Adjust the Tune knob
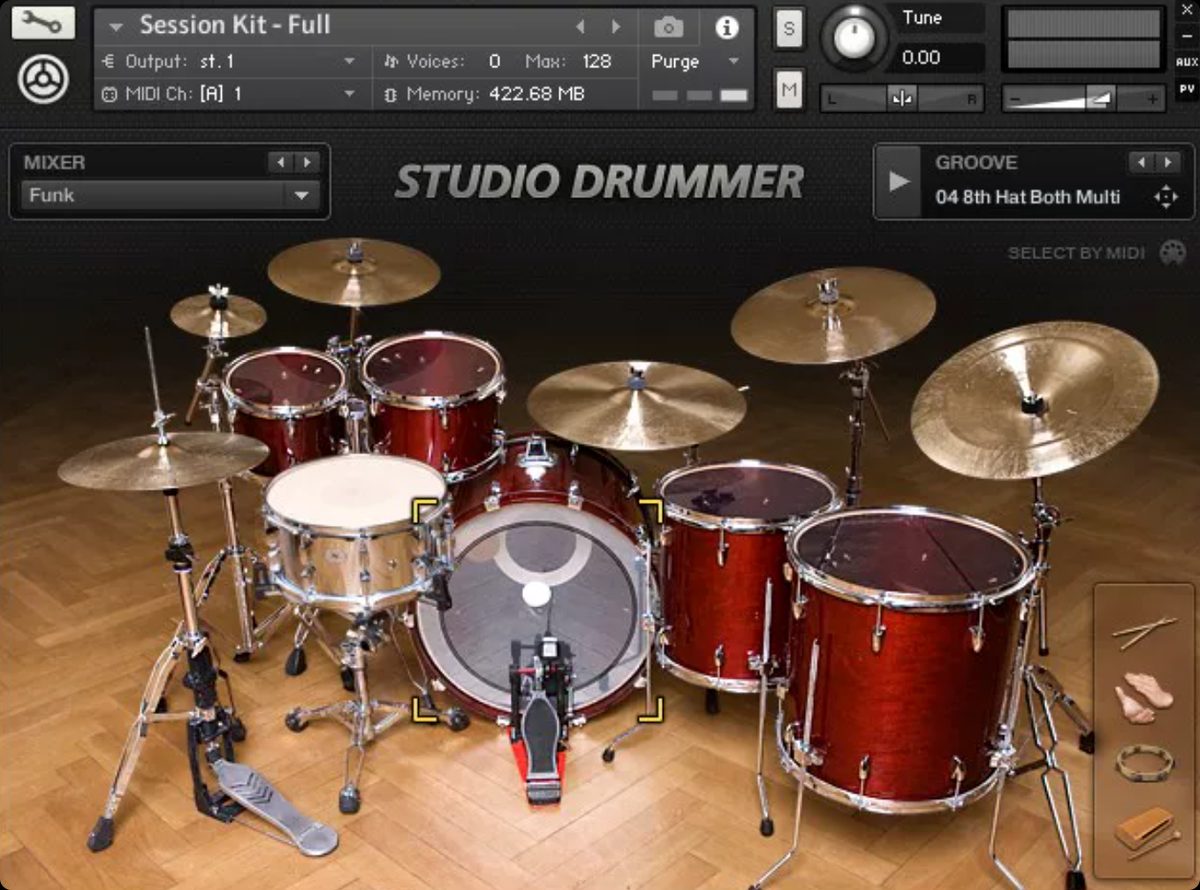This screenshot has height=890, width=1200. [853, 37]
